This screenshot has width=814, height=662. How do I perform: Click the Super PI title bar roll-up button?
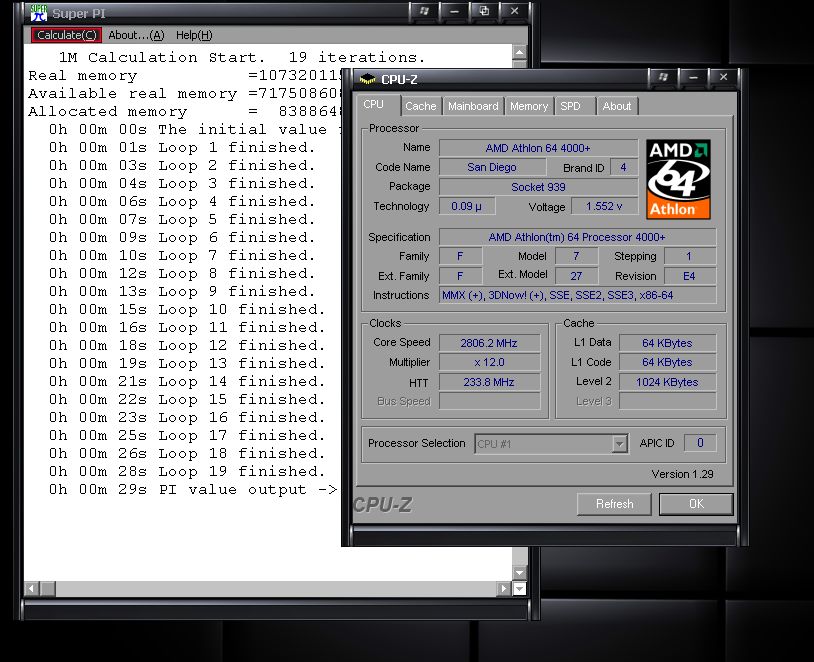click(424, 11)
